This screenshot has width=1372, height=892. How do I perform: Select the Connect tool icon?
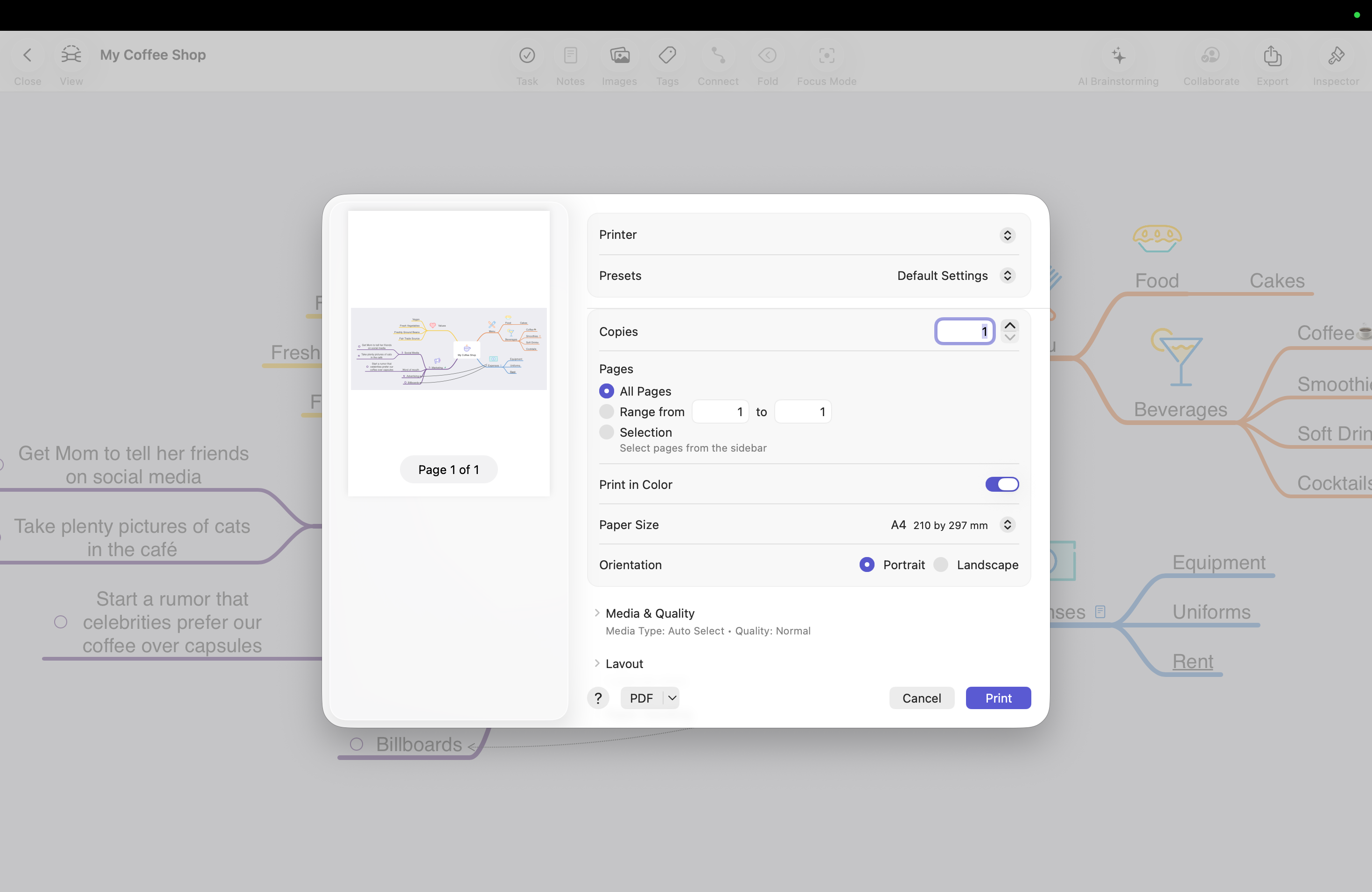point(718,55)
